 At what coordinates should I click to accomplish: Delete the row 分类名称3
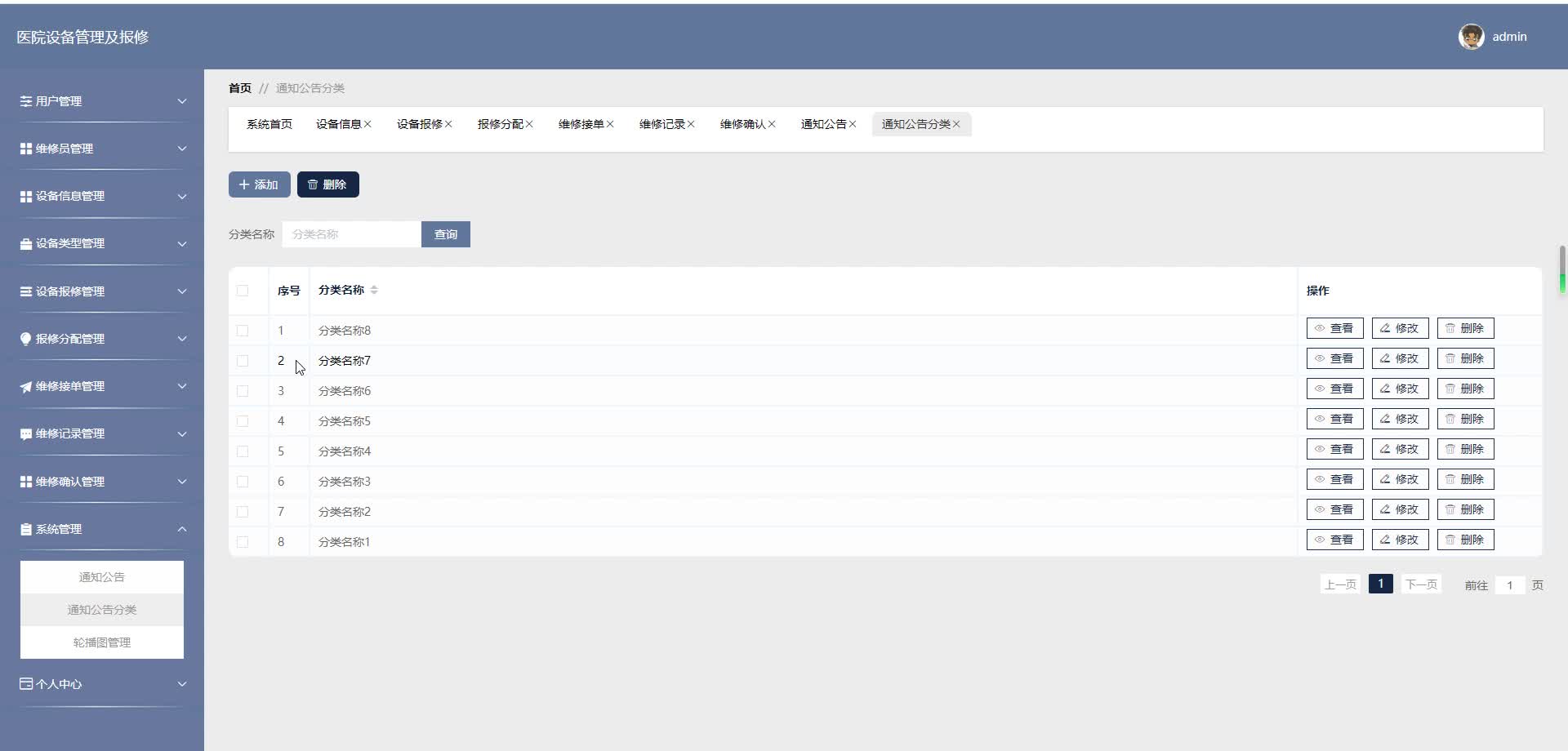(1465, 479)
